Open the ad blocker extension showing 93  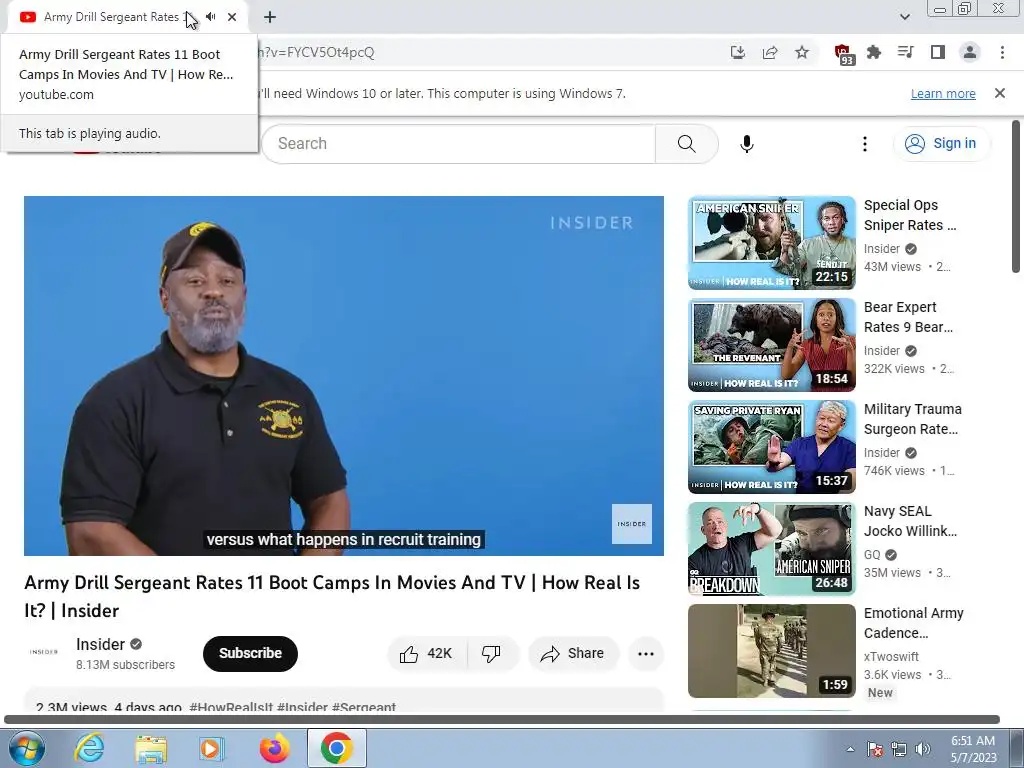click(x=843, y=54)
